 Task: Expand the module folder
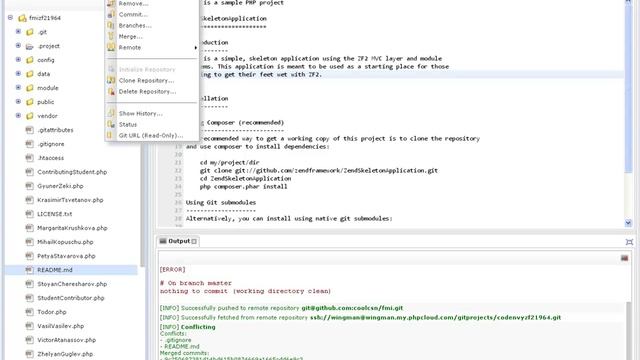(x=18, y=87)
